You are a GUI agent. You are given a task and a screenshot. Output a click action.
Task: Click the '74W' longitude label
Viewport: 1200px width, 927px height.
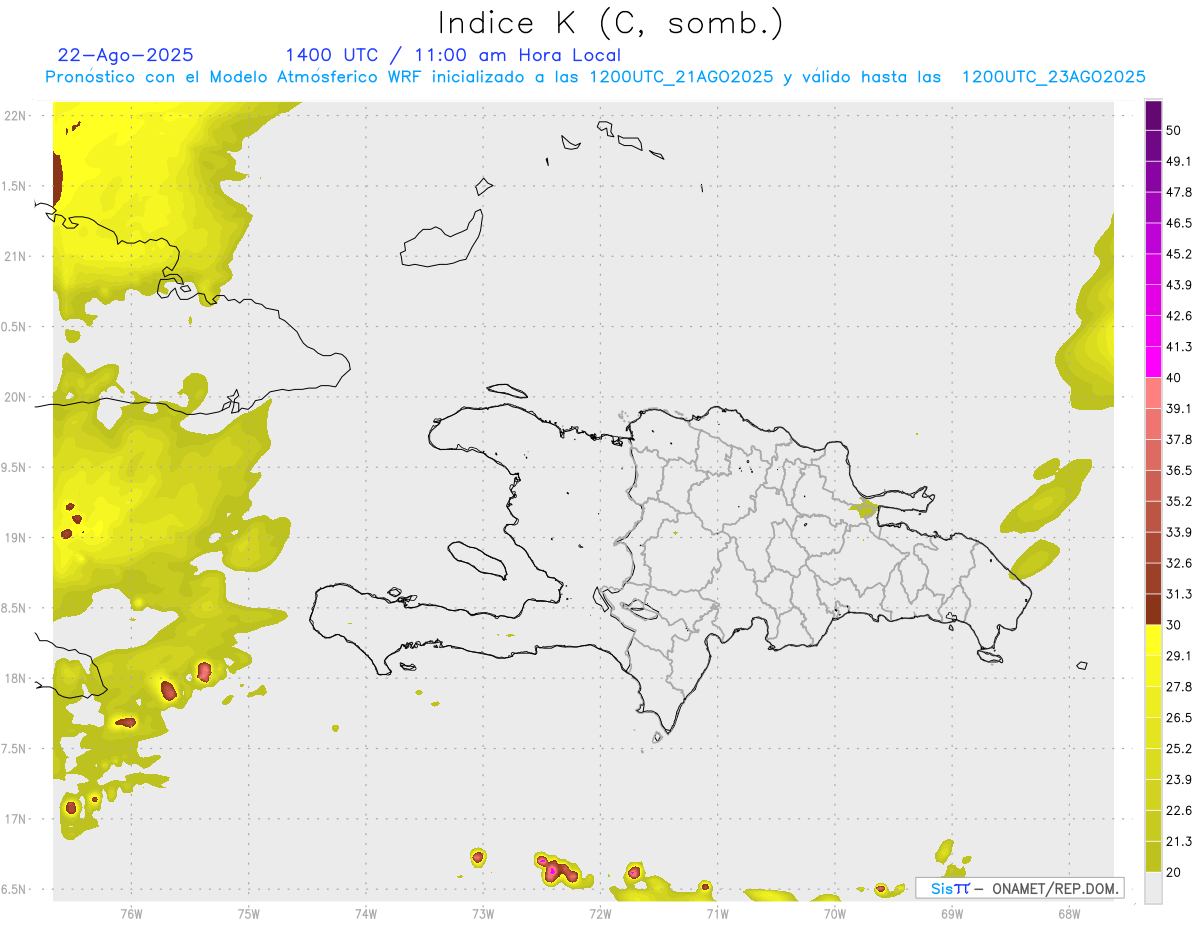click(366, 913)
